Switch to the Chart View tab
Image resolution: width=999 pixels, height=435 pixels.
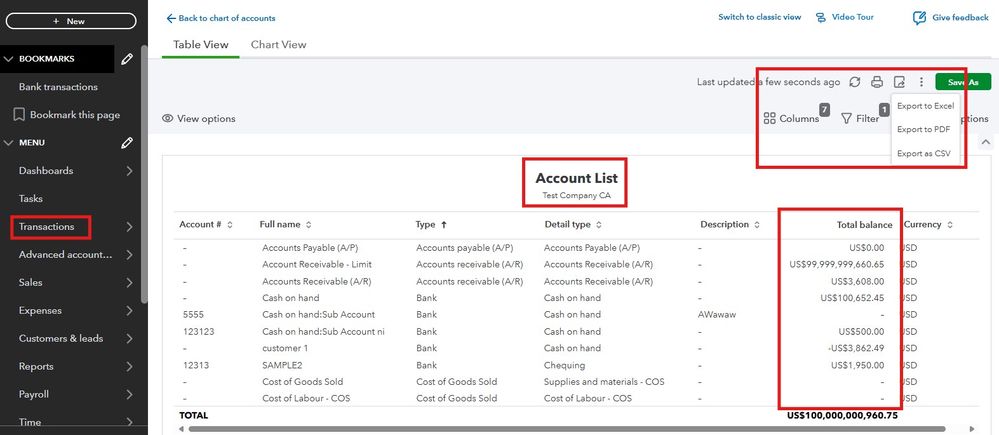(278, 45)
